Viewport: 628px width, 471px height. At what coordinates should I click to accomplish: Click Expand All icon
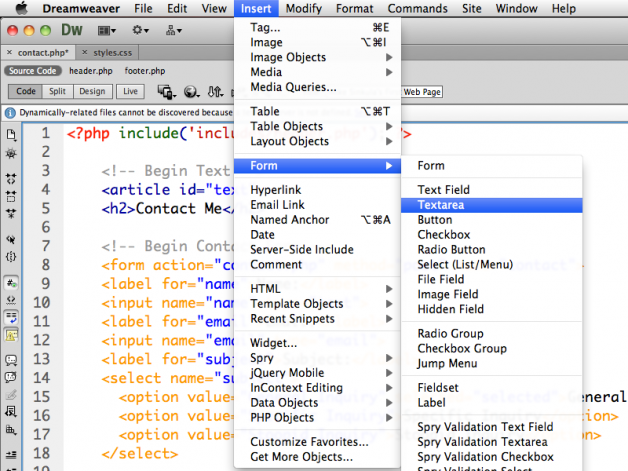click(11, 214)
